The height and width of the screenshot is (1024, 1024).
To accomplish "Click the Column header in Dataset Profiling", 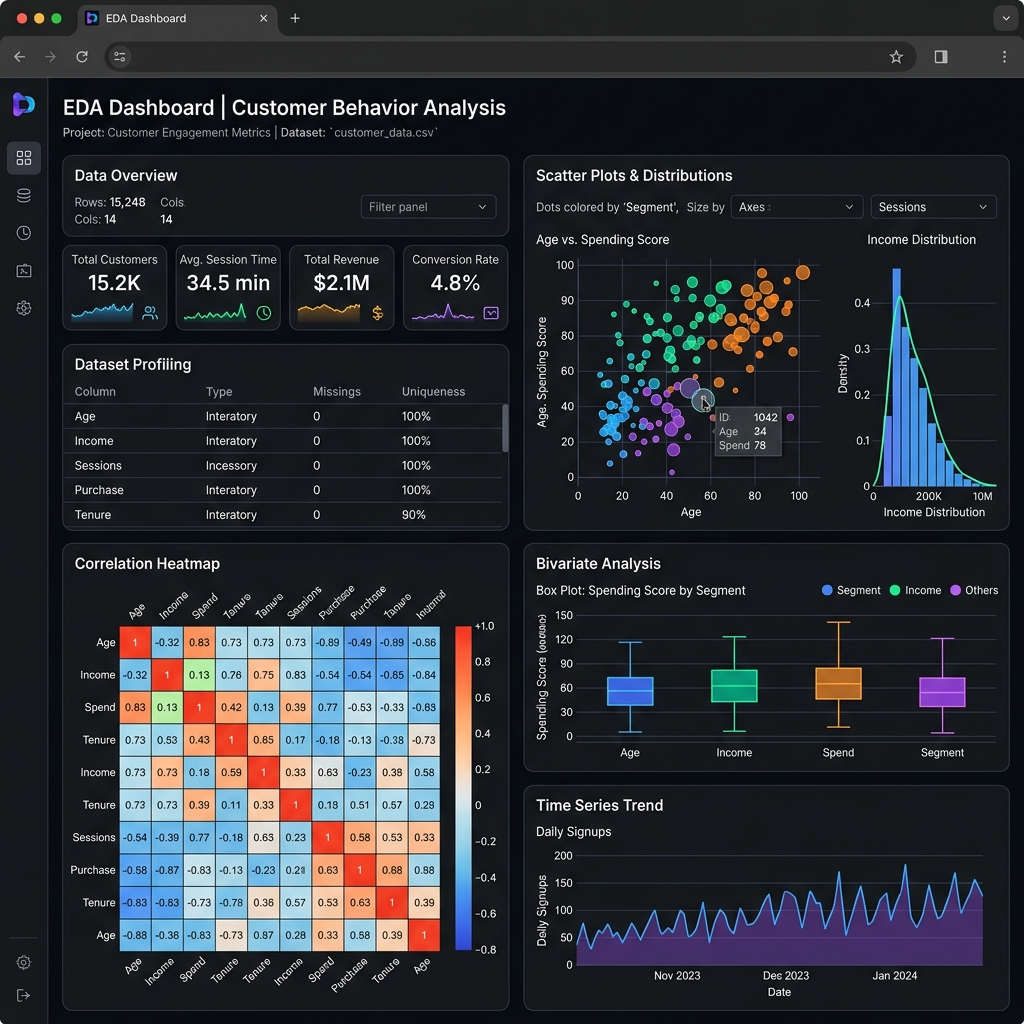I will [95, 392].
